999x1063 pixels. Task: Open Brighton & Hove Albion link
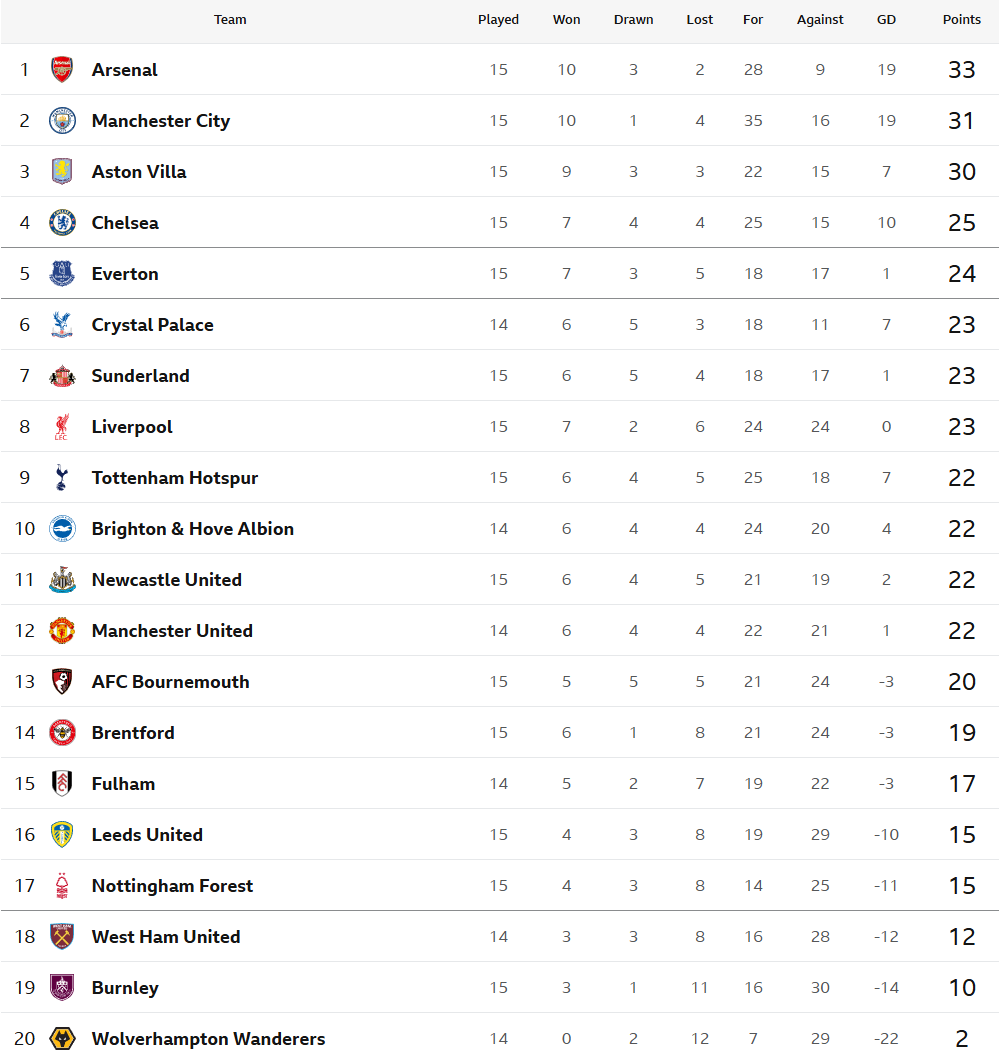point(193,529)
